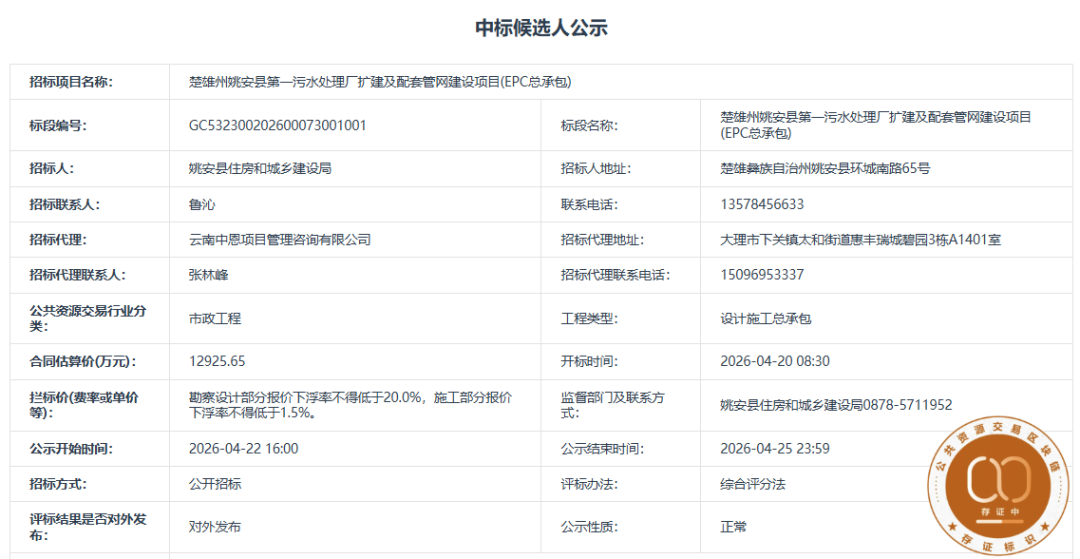Click the publicity end time 2026-04-25 23:59

coord(775,449)
